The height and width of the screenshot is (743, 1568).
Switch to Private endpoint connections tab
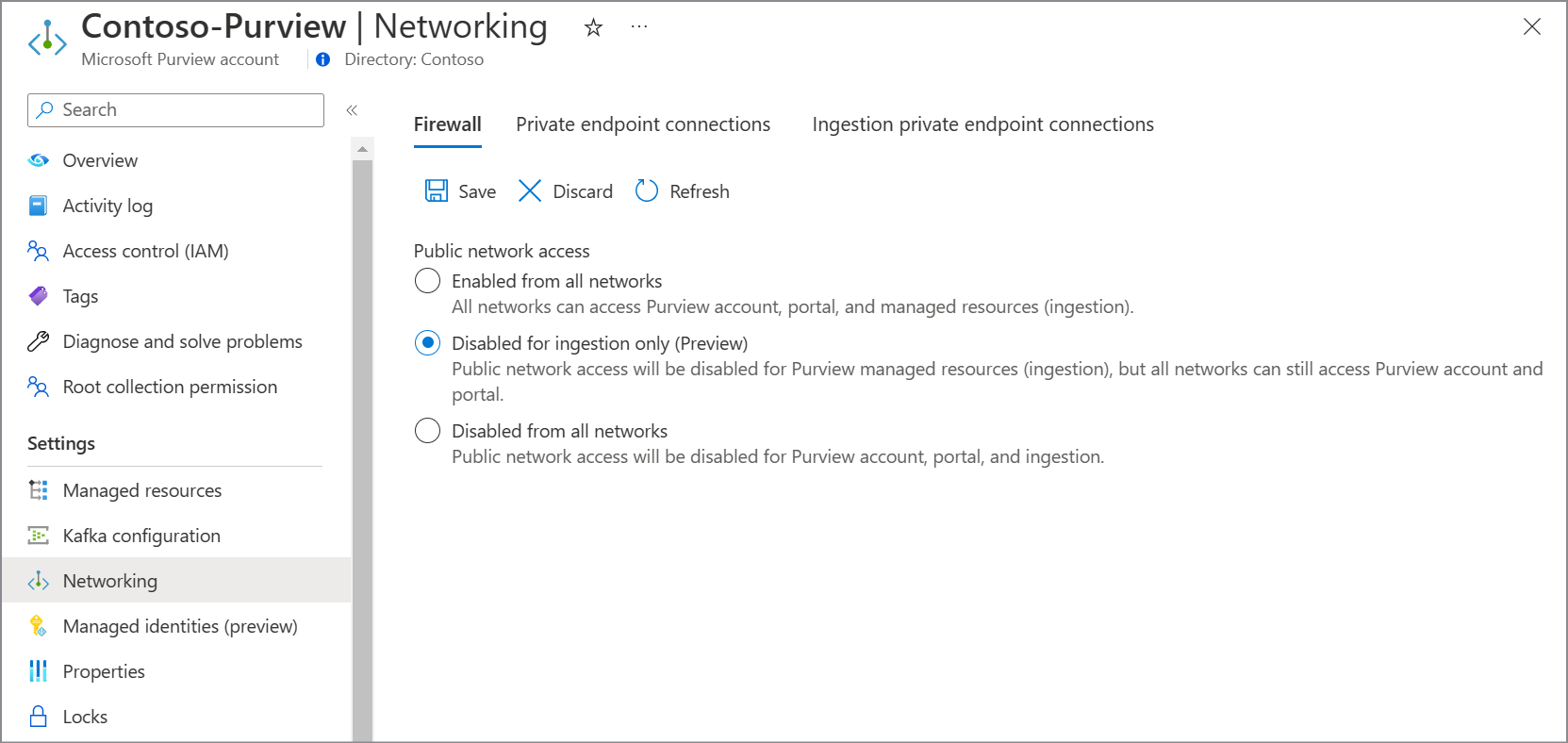pyautogui.click(x=642, y=124)
